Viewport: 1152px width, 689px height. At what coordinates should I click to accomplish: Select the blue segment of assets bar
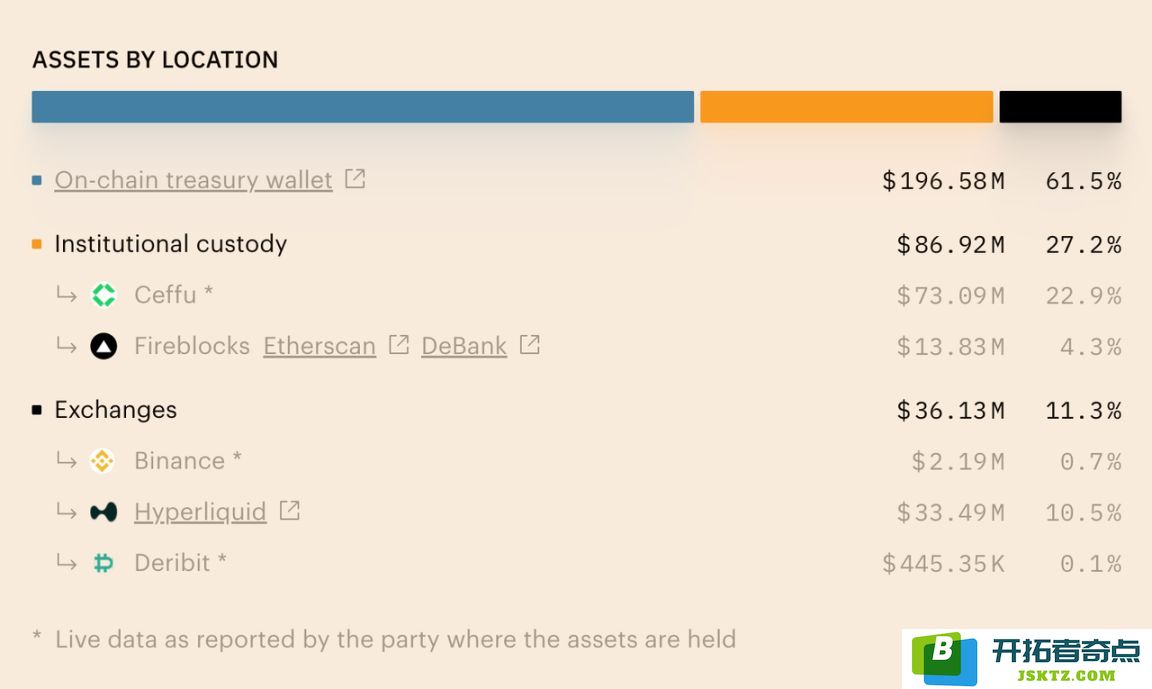coord(363,107)
